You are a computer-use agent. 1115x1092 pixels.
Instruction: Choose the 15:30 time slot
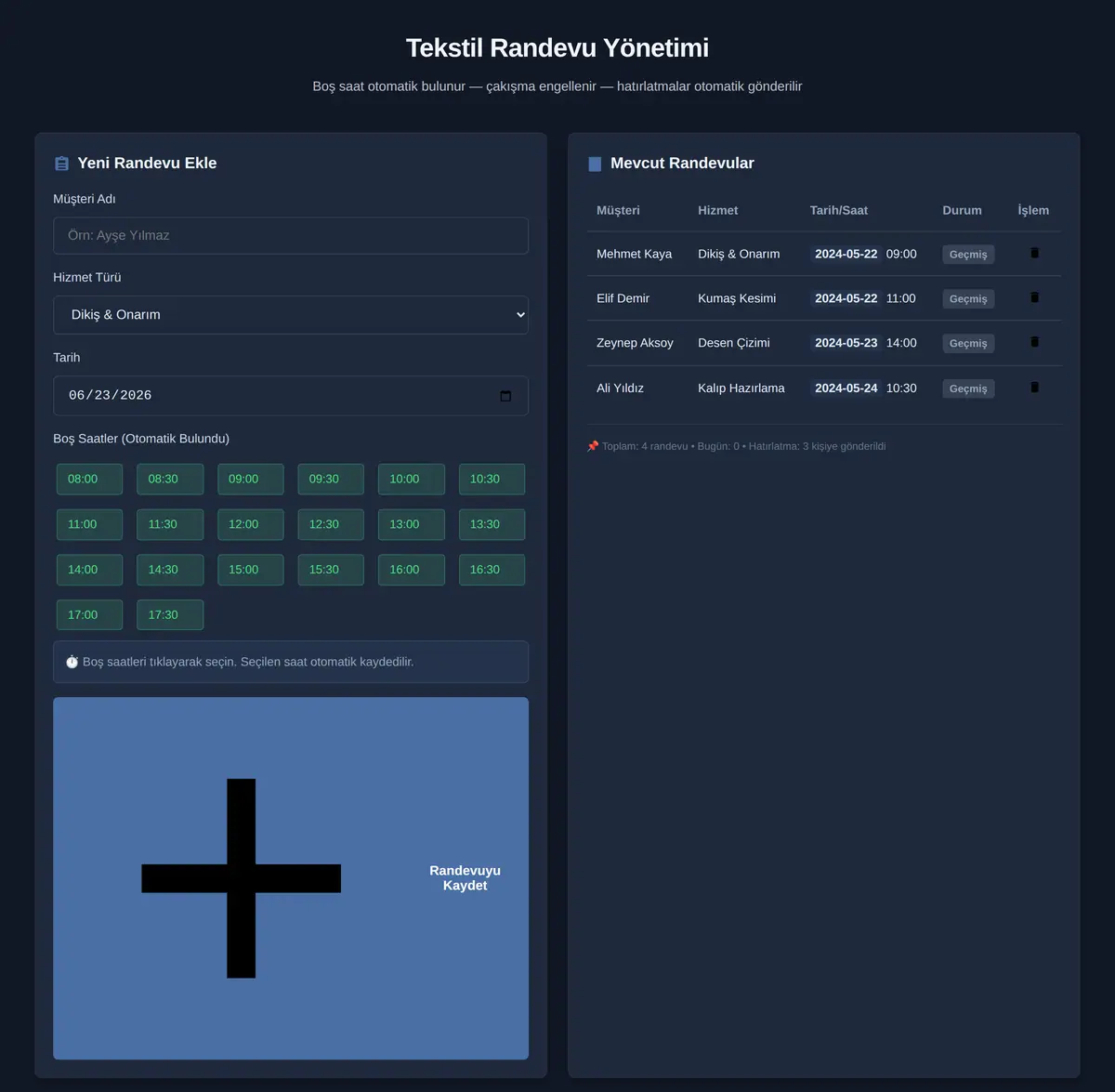tap(331, 570)
